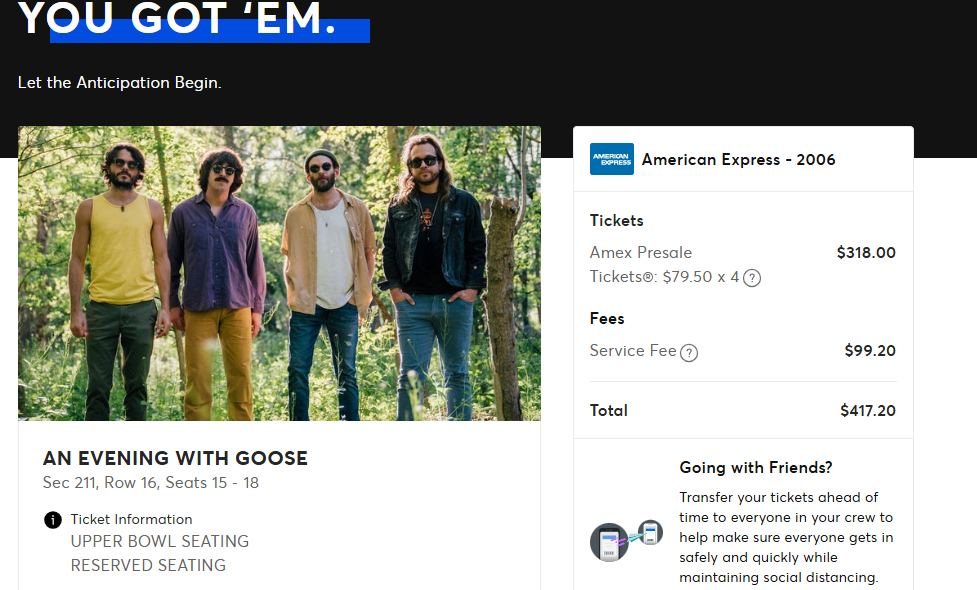
Task: Click the Ticket Information label
Action: point(131,520)
